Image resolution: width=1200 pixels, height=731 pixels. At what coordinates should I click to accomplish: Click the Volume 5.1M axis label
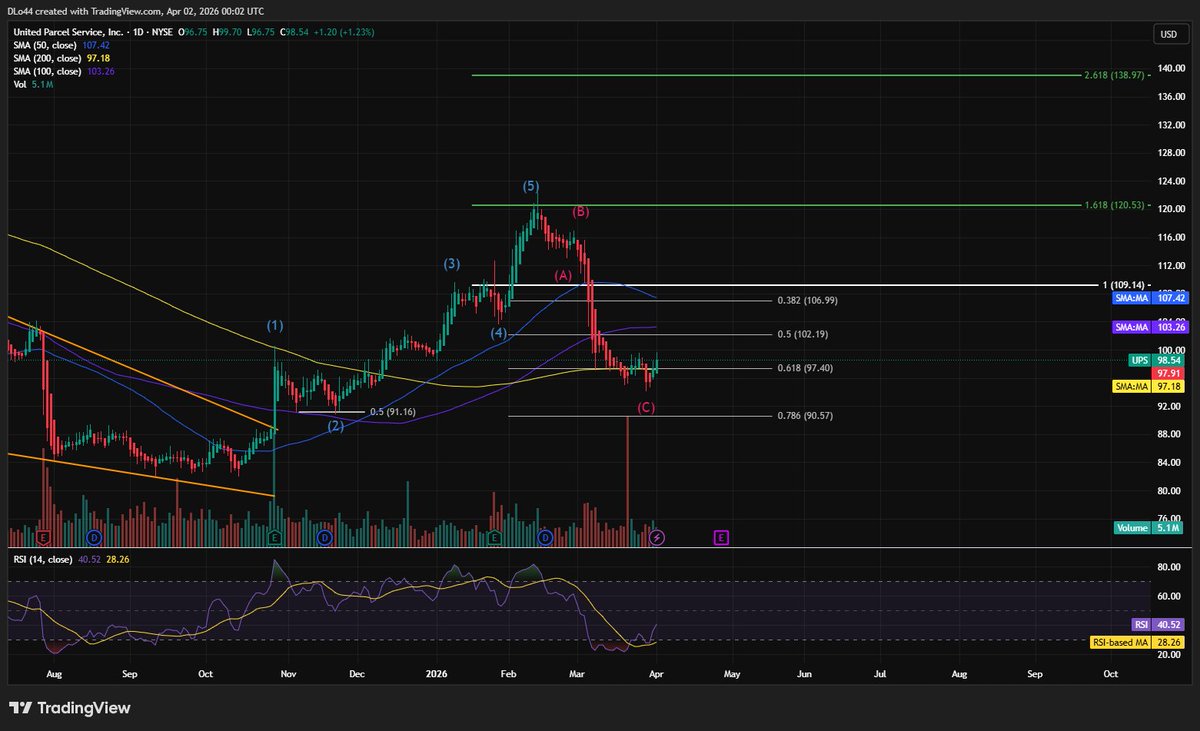click(x=1148, y=527)
